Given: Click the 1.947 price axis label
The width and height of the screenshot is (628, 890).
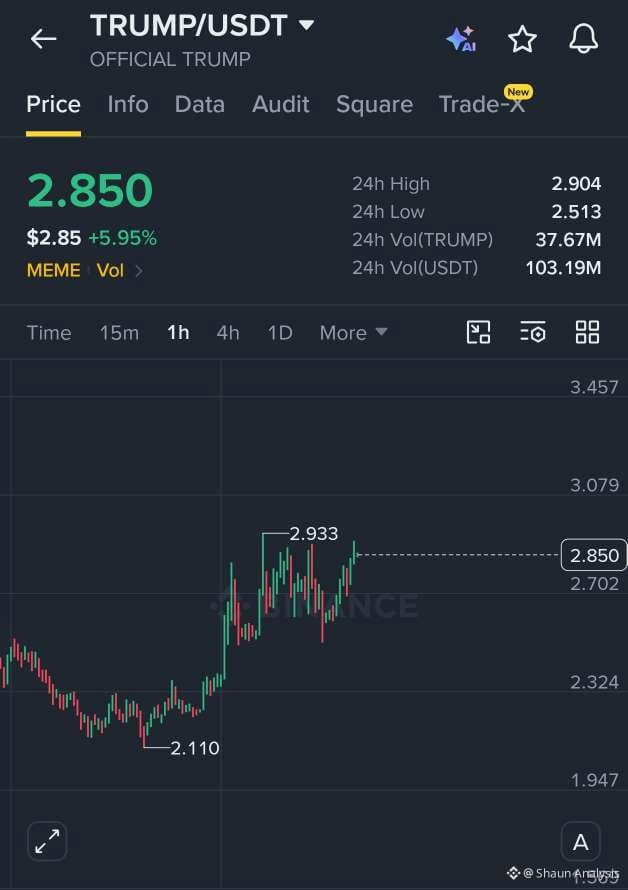Looking at the screenshot, I should pos(594,780).
